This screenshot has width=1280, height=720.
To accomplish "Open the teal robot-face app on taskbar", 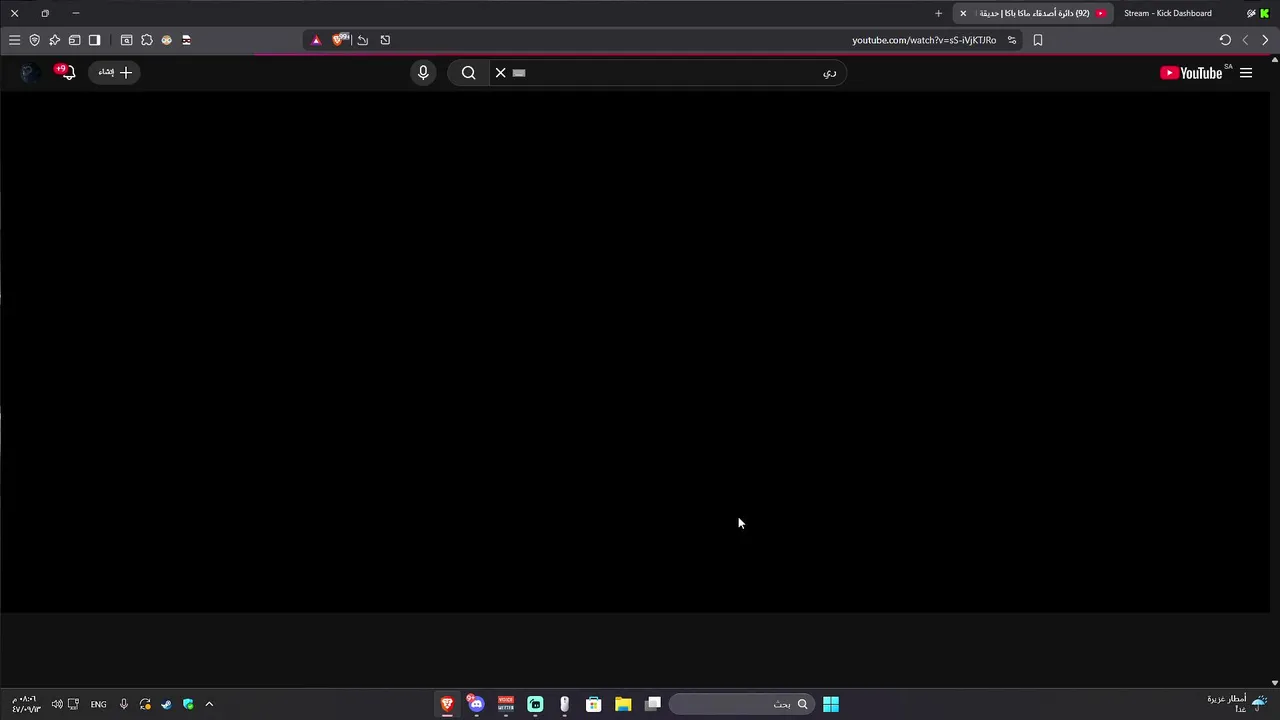I will click(535, 704).
